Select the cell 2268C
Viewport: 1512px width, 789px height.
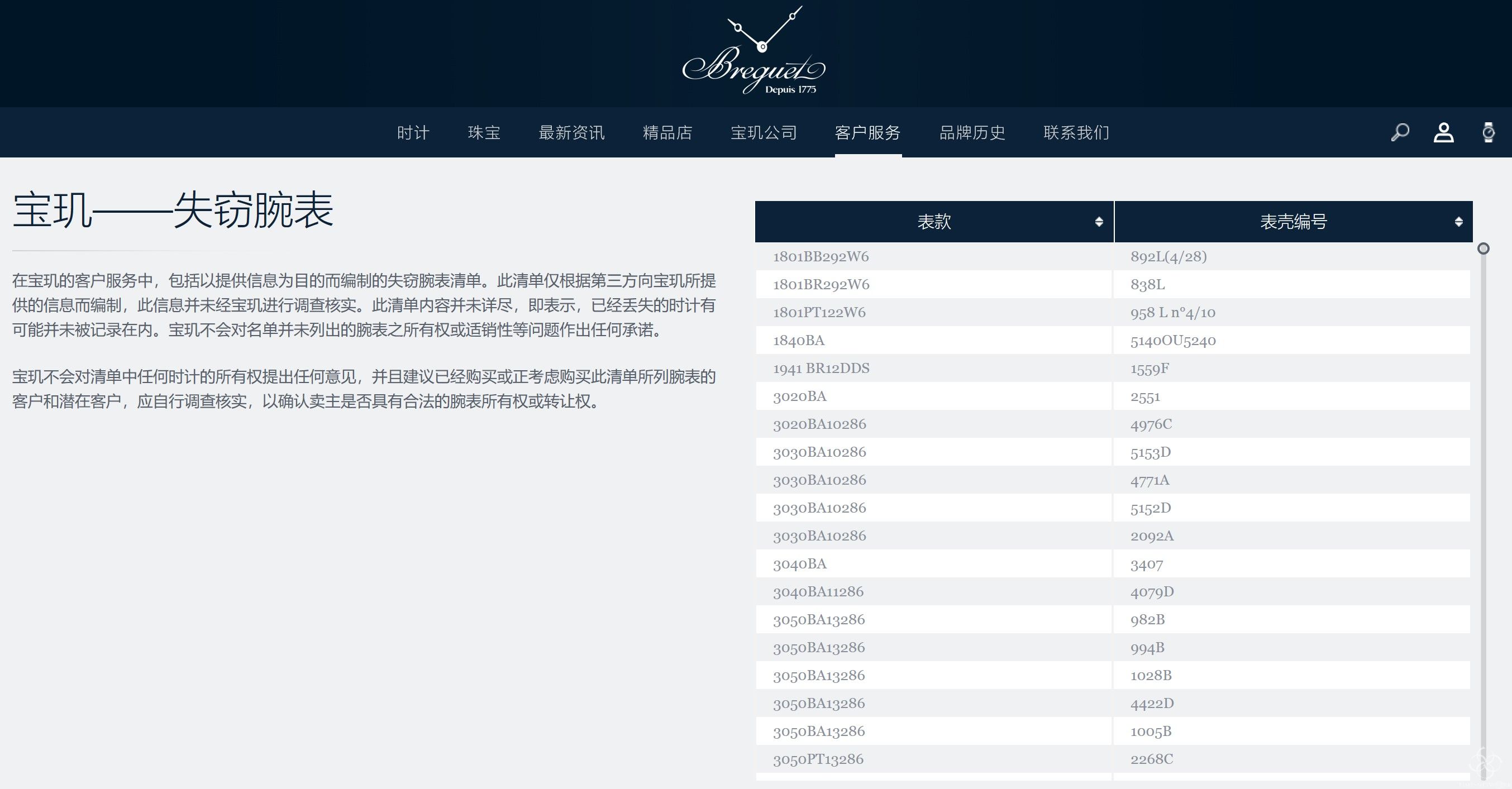click(x=1292, y=759)
